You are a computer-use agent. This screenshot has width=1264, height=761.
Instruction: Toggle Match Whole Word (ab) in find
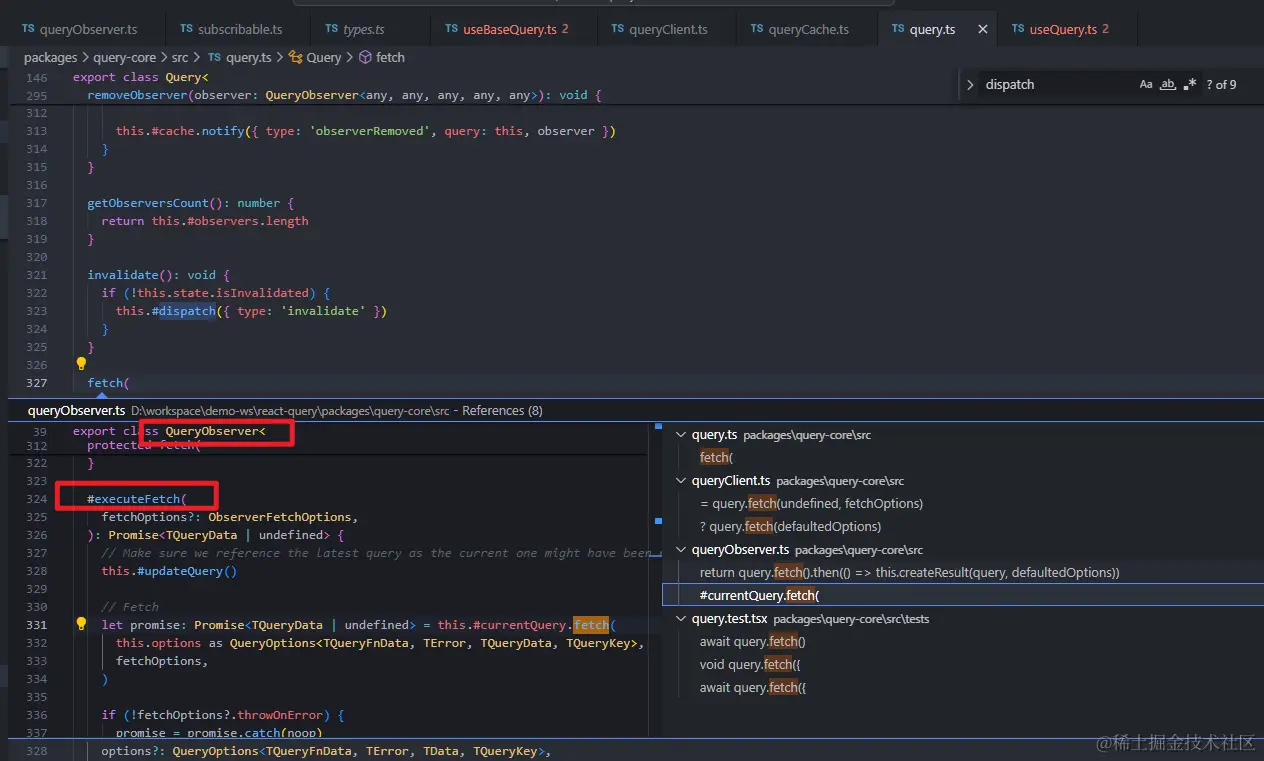click(1167, 85)
